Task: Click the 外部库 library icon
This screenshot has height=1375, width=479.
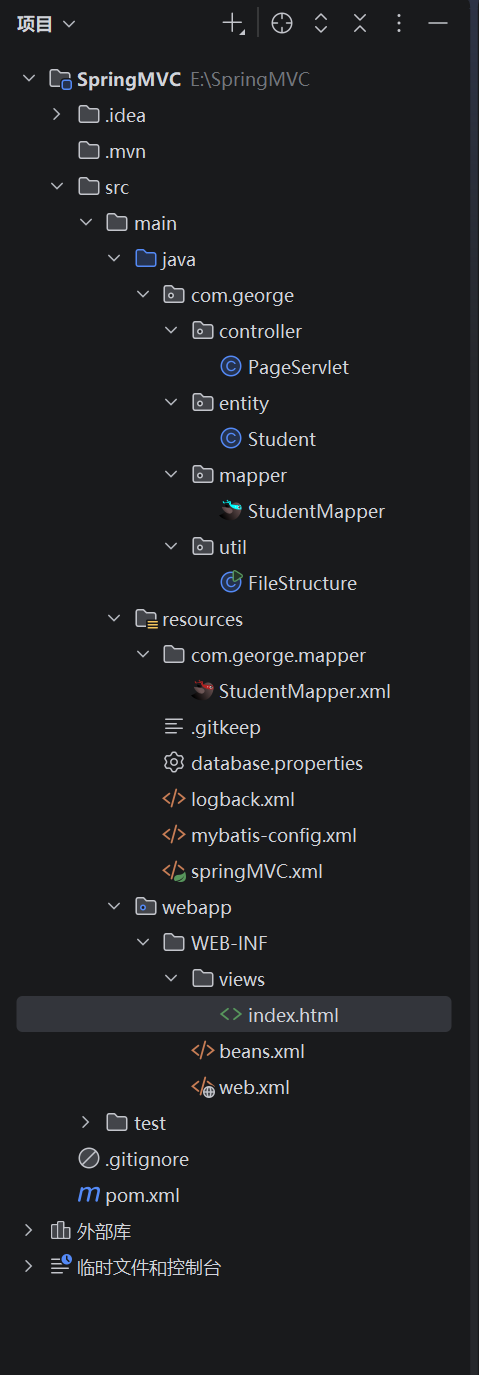Action: point(60,1231)
